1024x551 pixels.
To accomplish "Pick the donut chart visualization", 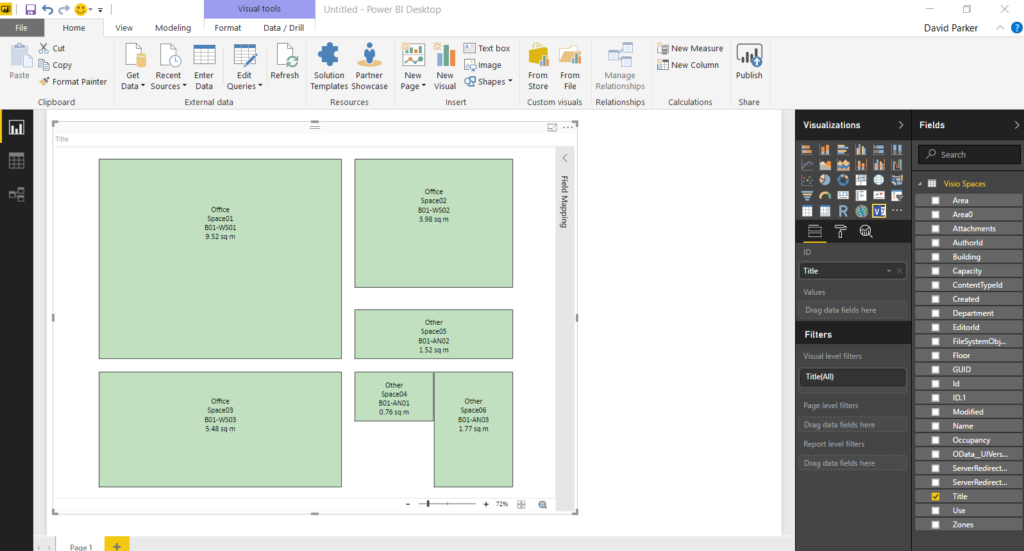I will tap(843, 180).
